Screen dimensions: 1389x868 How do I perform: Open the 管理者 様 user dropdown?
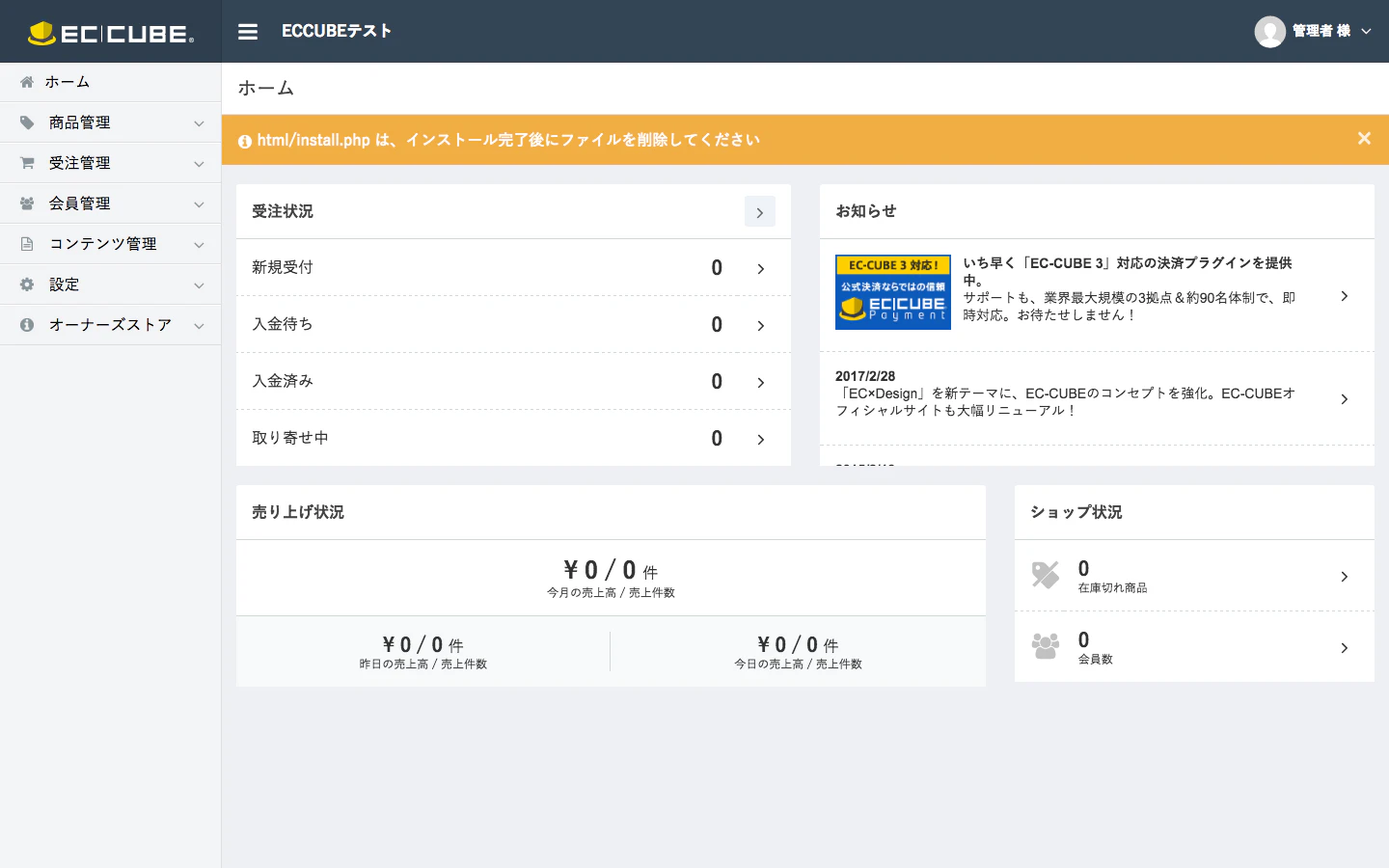pos(1313,32)
